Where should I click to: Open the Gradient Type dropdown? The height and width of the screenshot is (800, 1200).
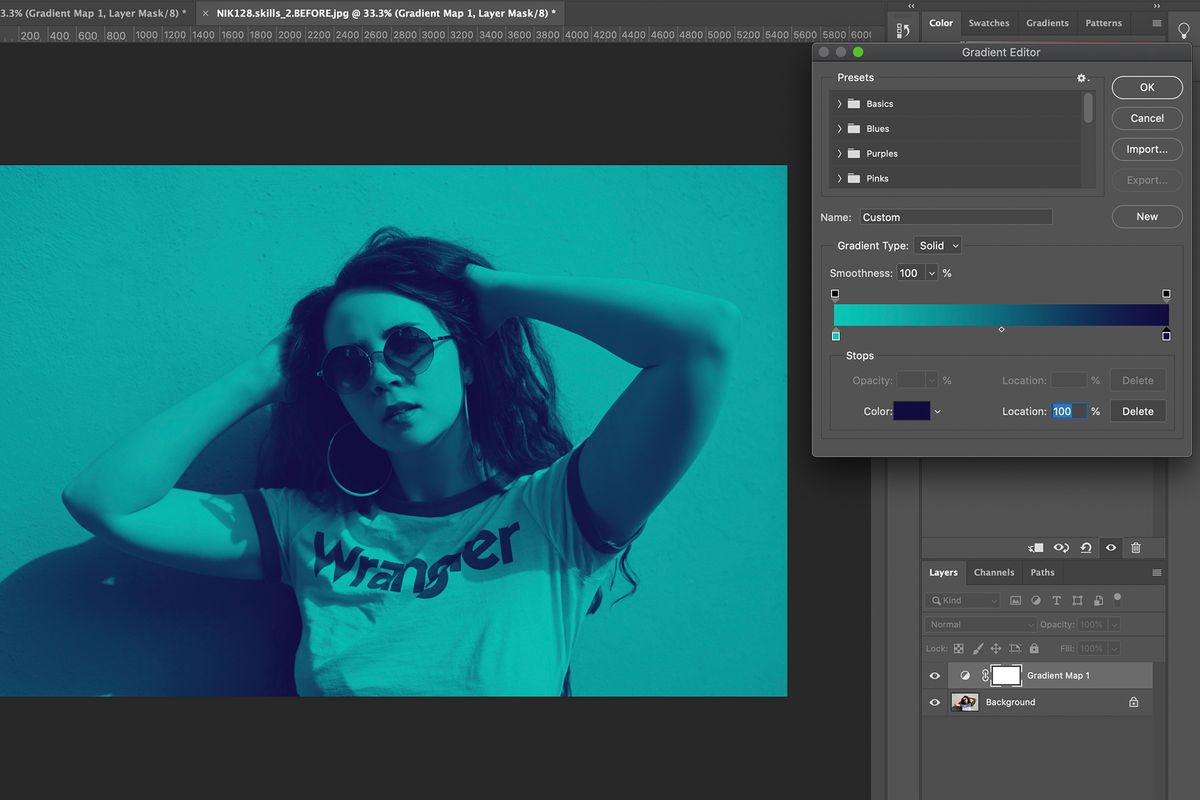pyautogui.click(x=938, y=246)
